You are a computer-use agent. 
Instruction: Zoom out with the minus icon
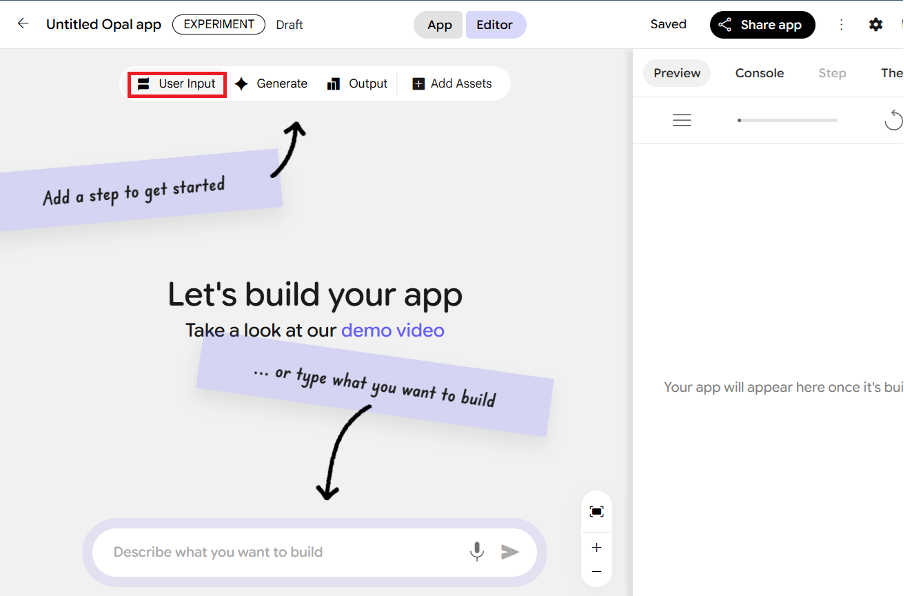[597, 571]
